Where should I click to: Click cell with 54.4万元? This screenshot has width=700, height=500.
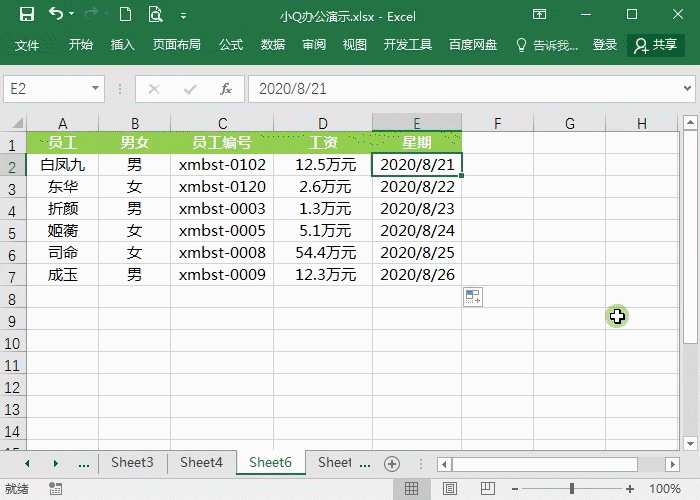(x=323, y=253)
